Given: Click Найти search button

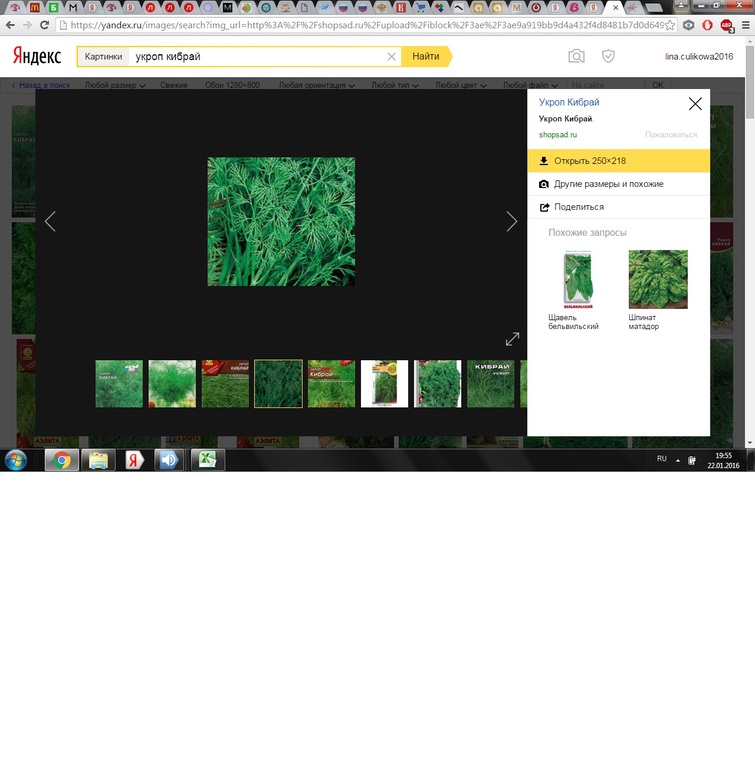Looking at the screenshot, I should click(x=426, y=57).
